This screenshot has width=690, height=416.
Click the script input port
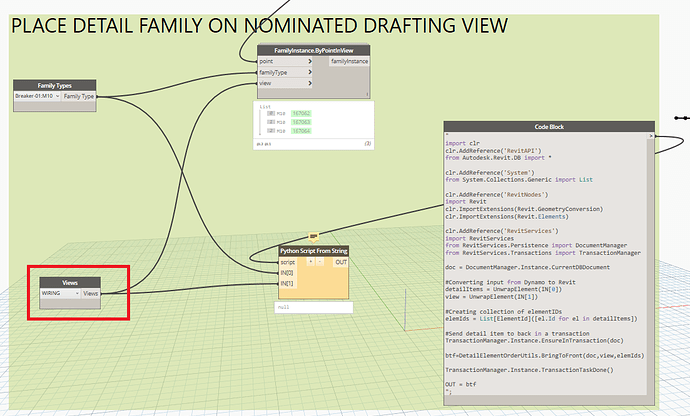pyautogui.click(x=288, y=262)
